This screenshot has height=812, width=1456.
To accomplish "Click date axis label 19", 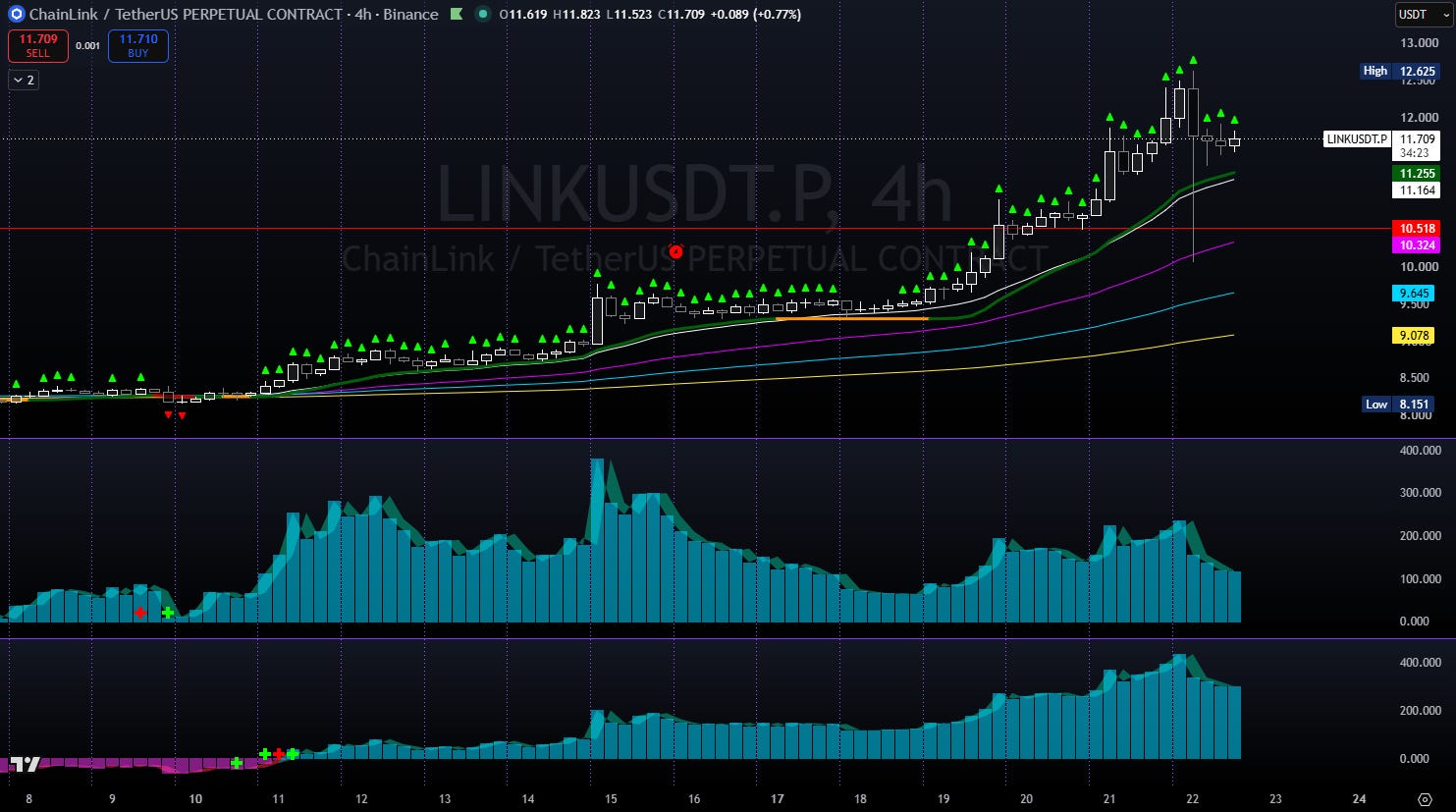I will coord(944,799).
